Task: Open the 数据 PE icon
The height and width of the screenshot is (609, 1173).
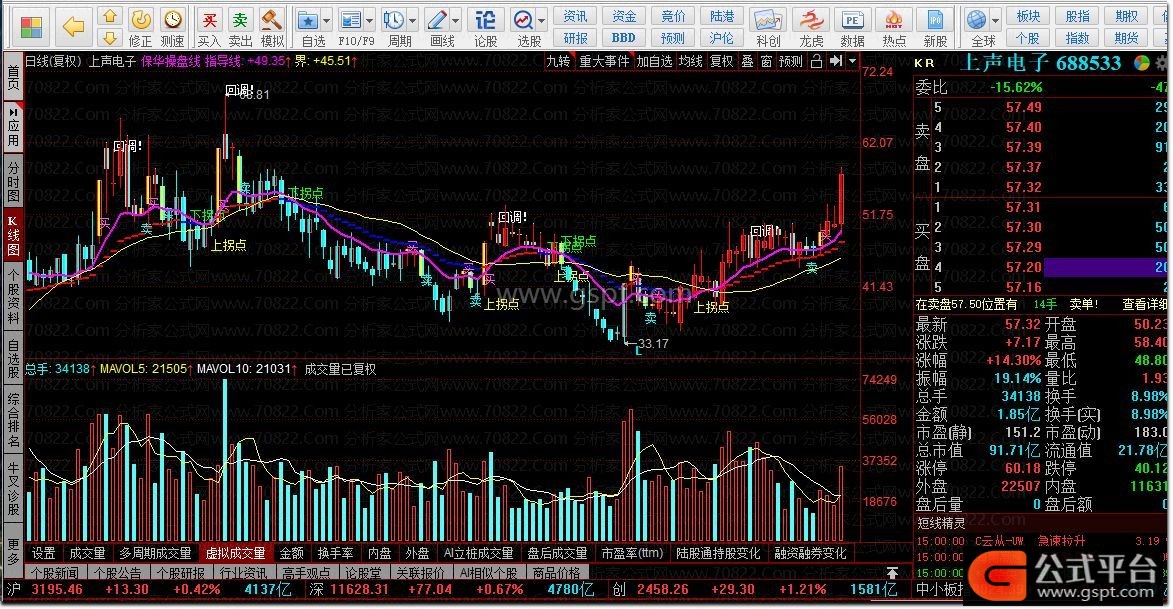Action: (x=852, y=19)
